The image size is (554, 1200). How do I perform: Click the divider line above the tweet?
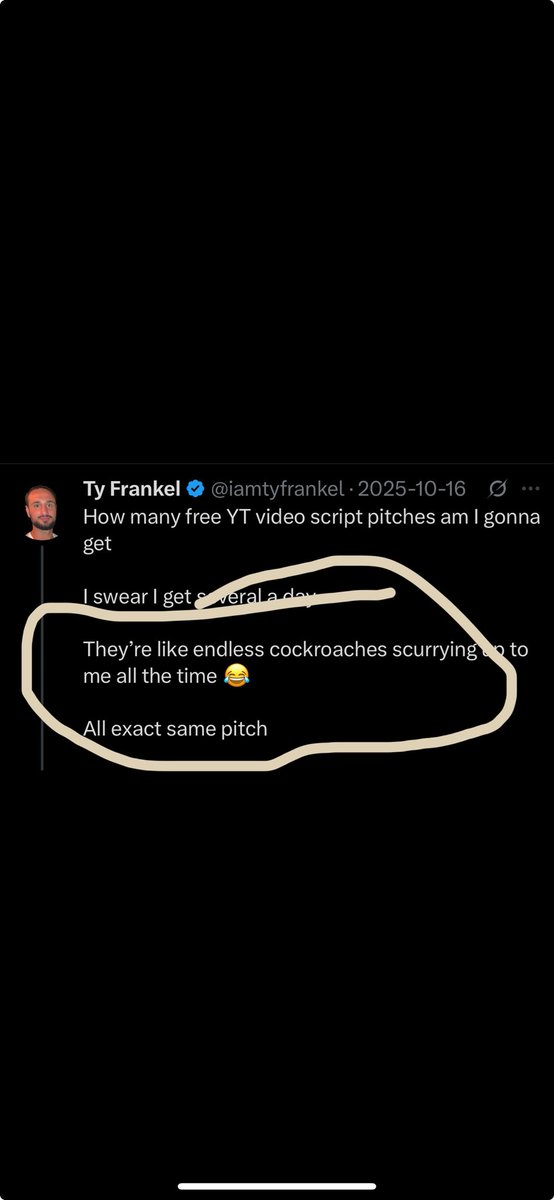click(277, 463)
